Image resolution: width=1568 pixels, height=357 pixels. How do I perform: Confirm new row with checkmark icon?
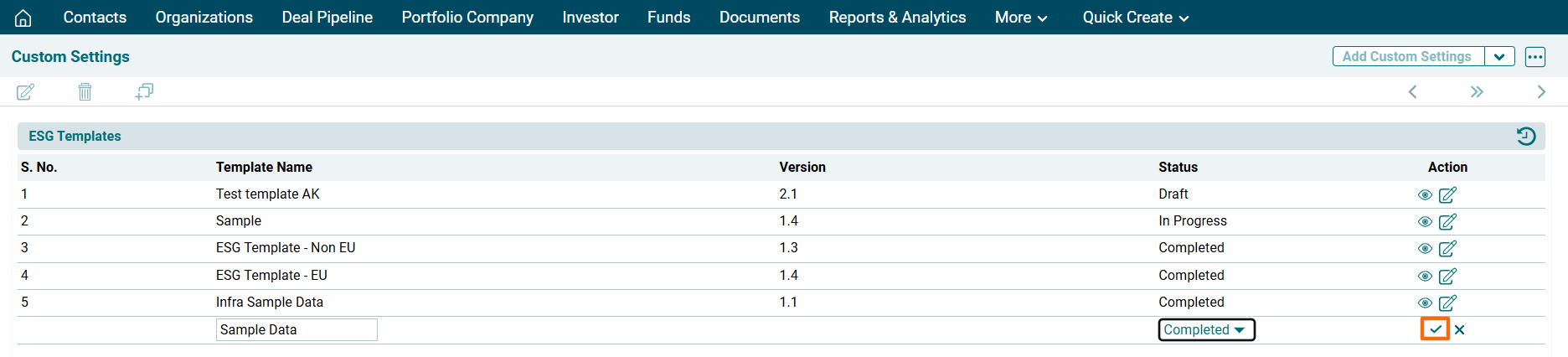pyautogui.click(x=1435, y=329)
